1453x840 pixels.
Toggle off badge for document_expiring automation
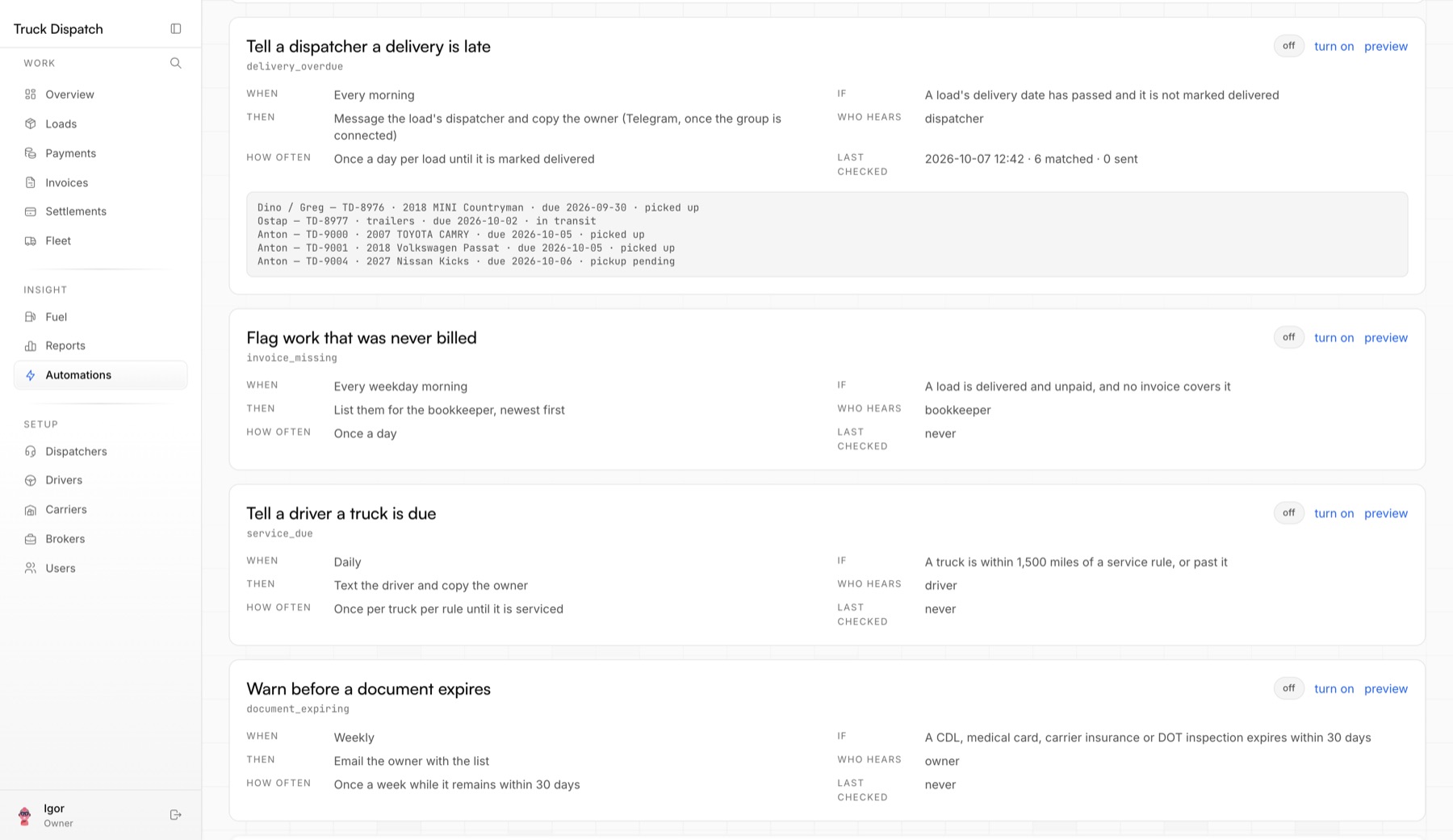(x=1289, y=688)
